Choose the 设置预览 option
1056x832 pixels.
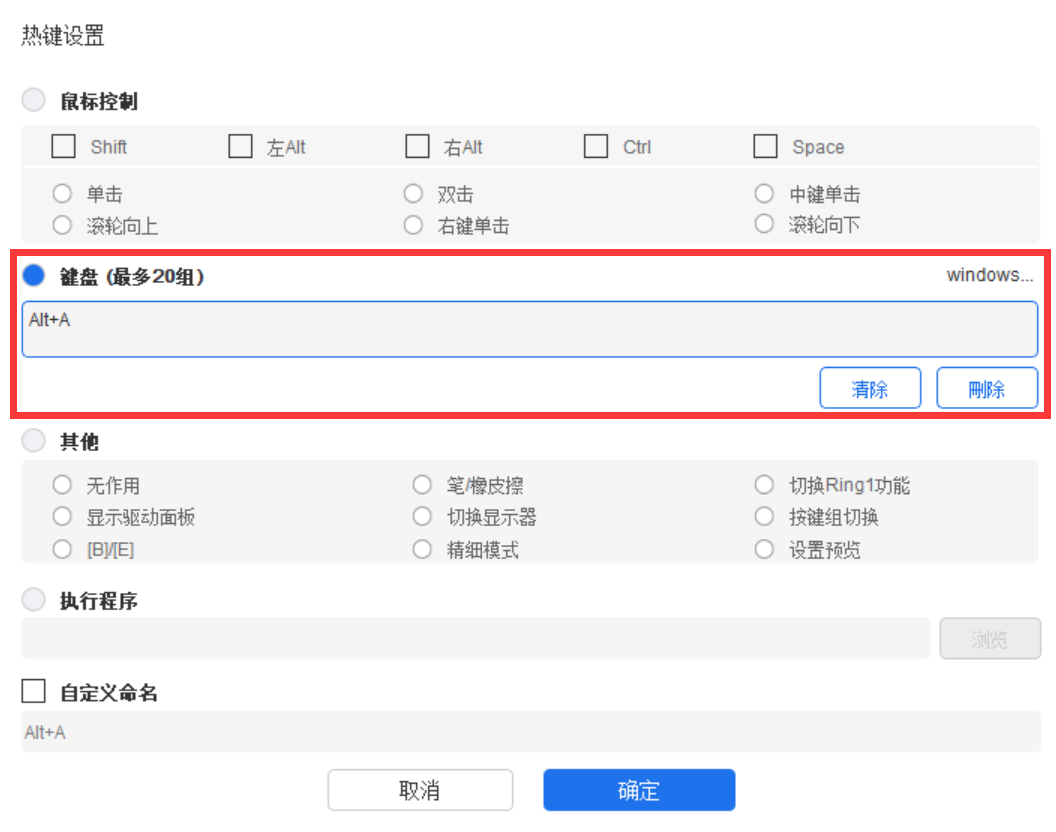(764, 549)
